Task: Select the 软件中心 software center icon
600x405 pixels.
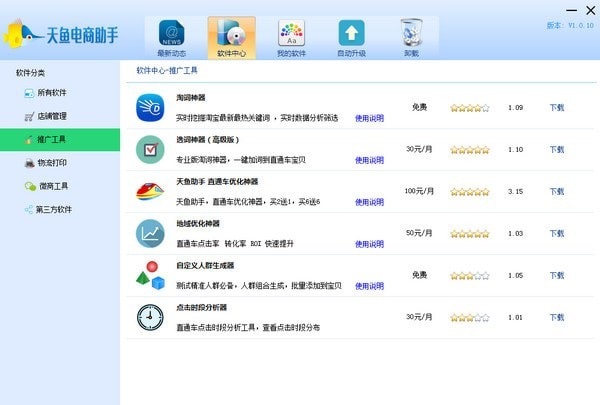Action: (231, 33)
